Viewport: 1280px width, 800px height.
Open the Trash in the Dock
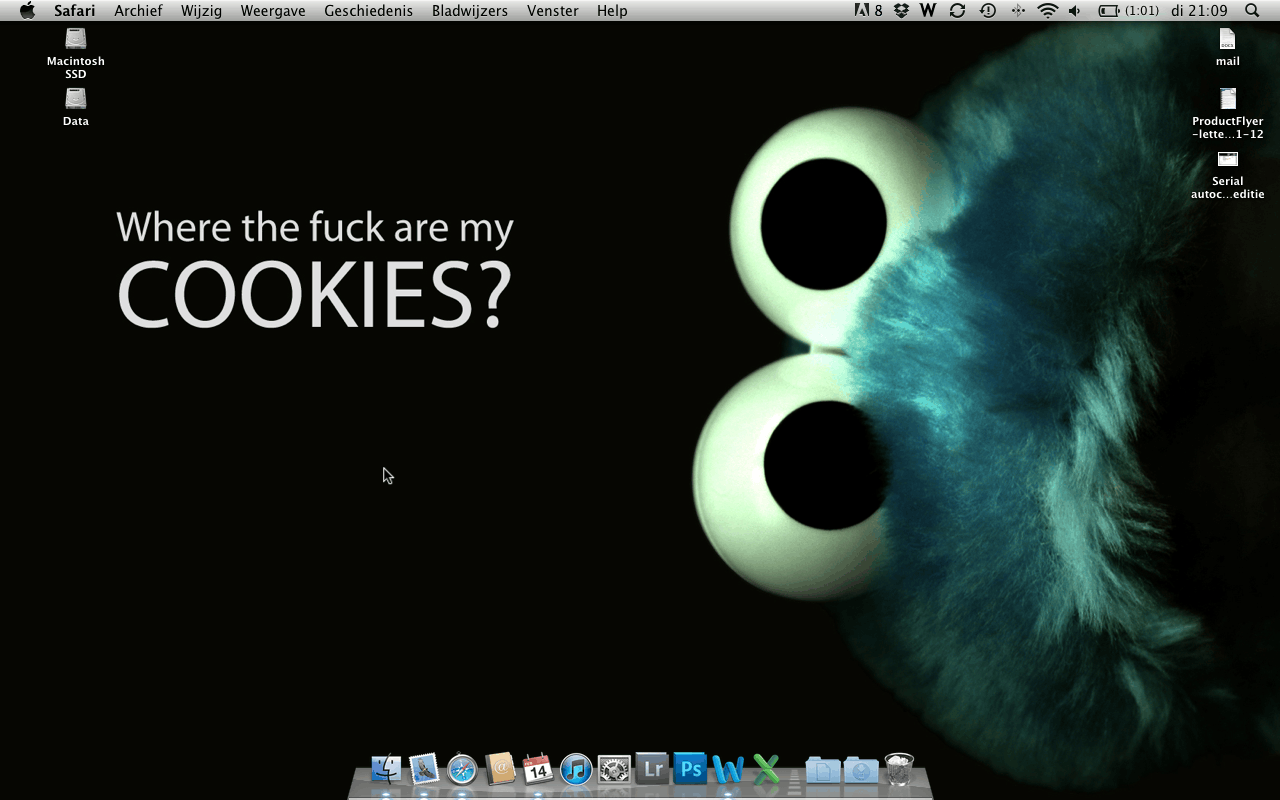899,768
